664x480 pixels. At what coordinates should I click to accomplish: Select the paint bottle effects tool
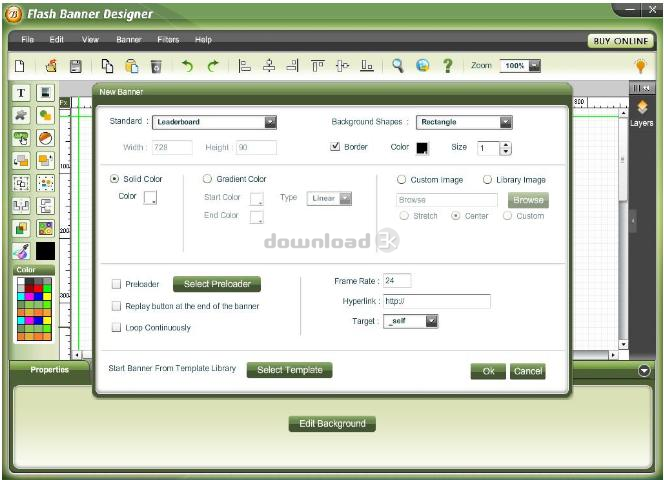(x=21, y=252)
